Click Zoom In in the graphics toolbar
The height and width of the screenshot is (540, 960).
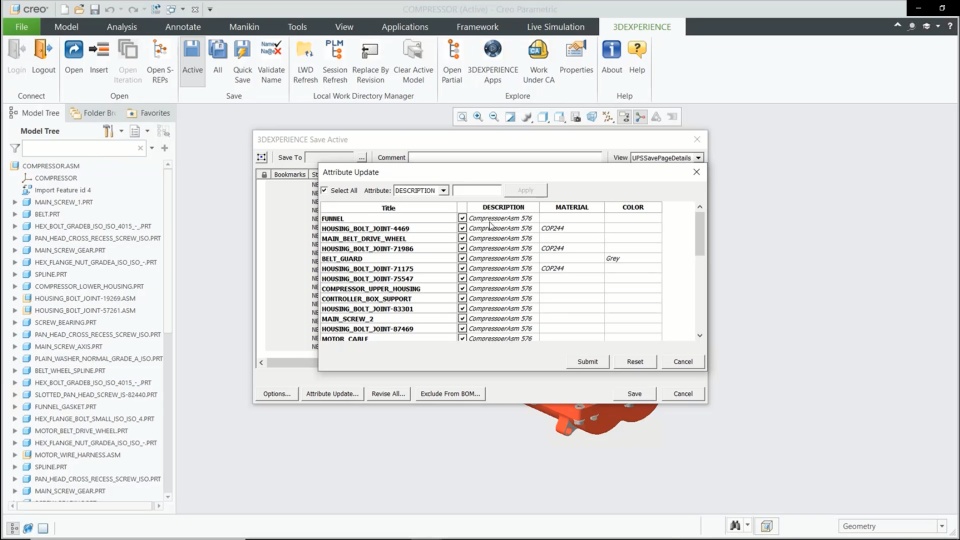point(478,117)
